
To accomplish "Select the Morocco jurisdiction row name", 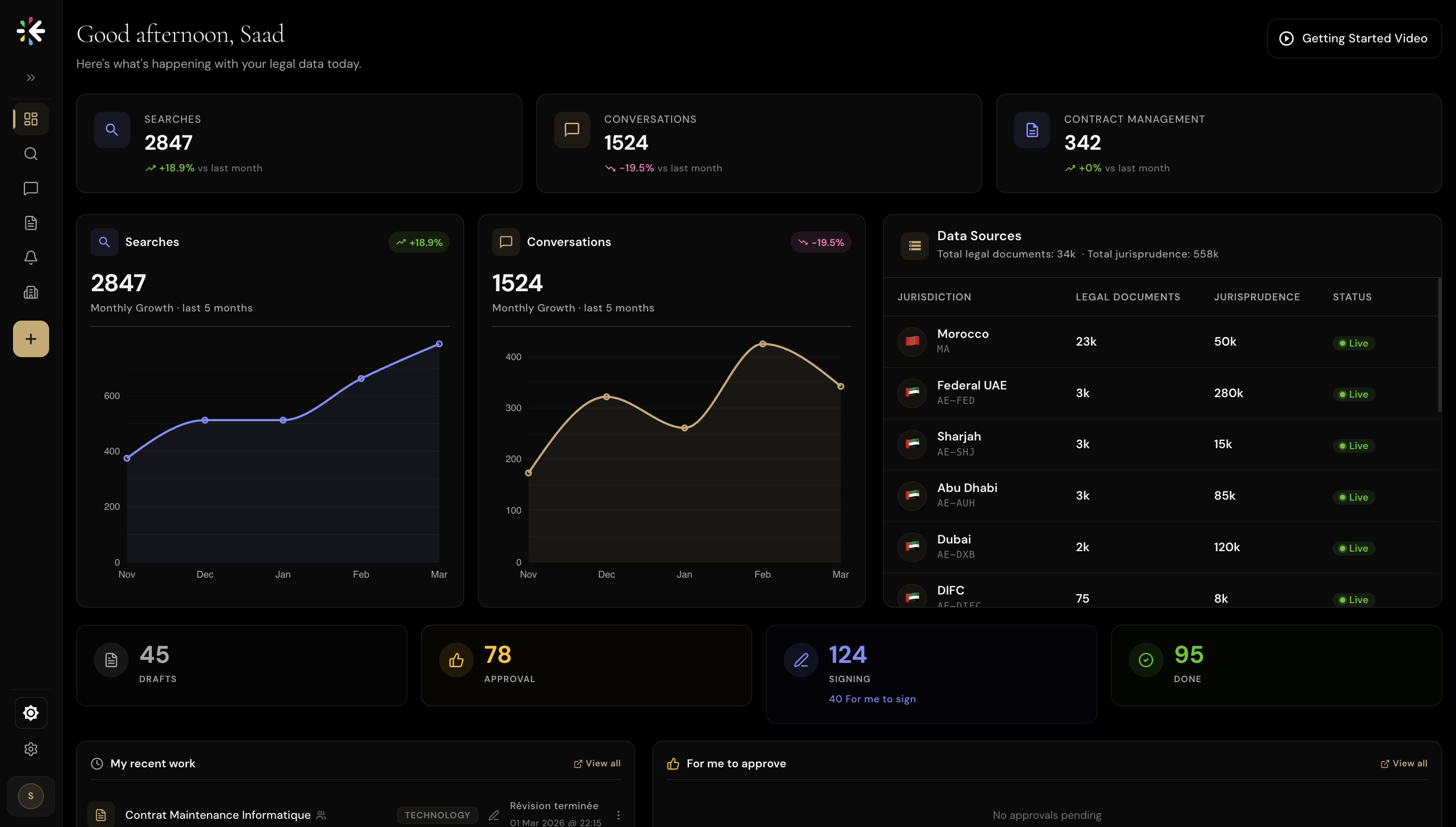I will pos(963,334).
